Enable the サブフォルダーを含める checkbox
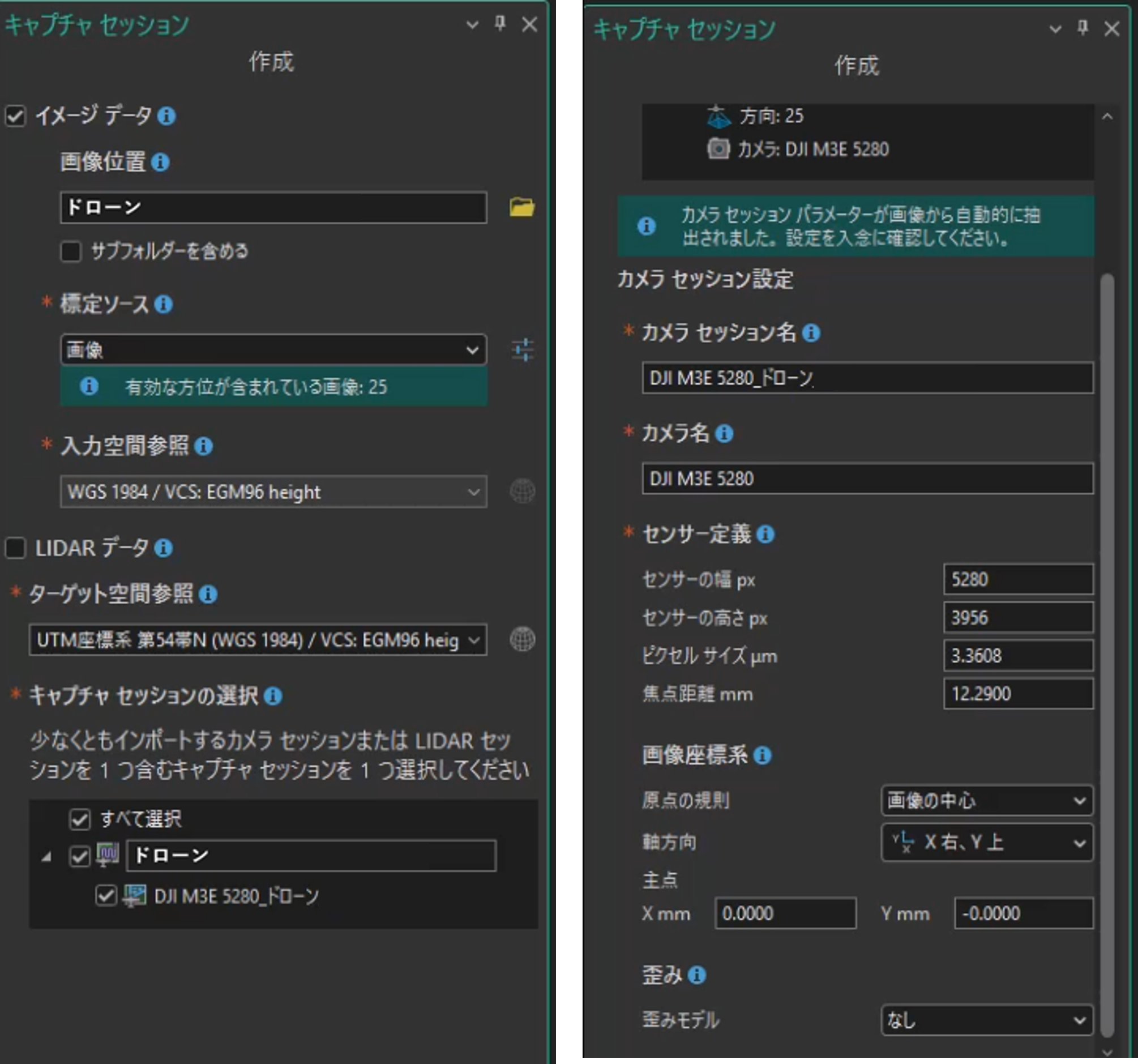Viewport: 1138px width, 1064px height. coord(70,251)
